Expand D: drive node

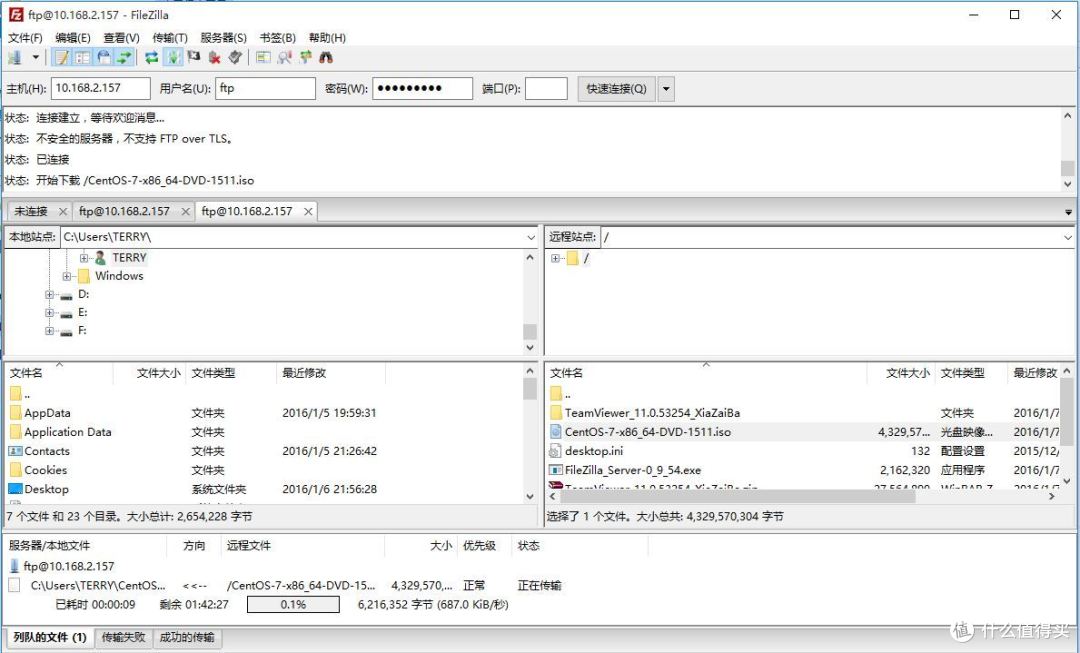(50, 294)
